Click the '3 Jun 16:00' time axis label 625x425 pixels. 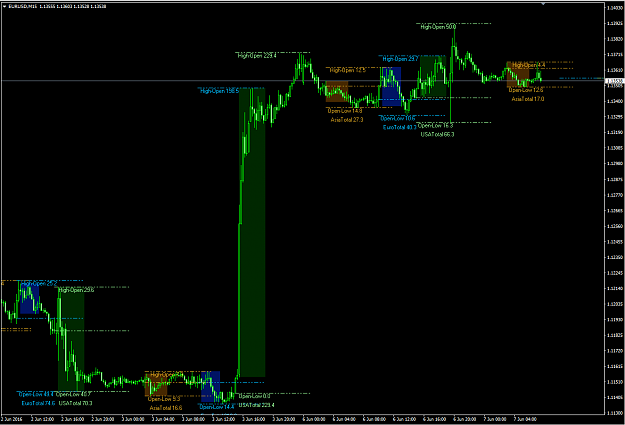click(x=254, y=419)
